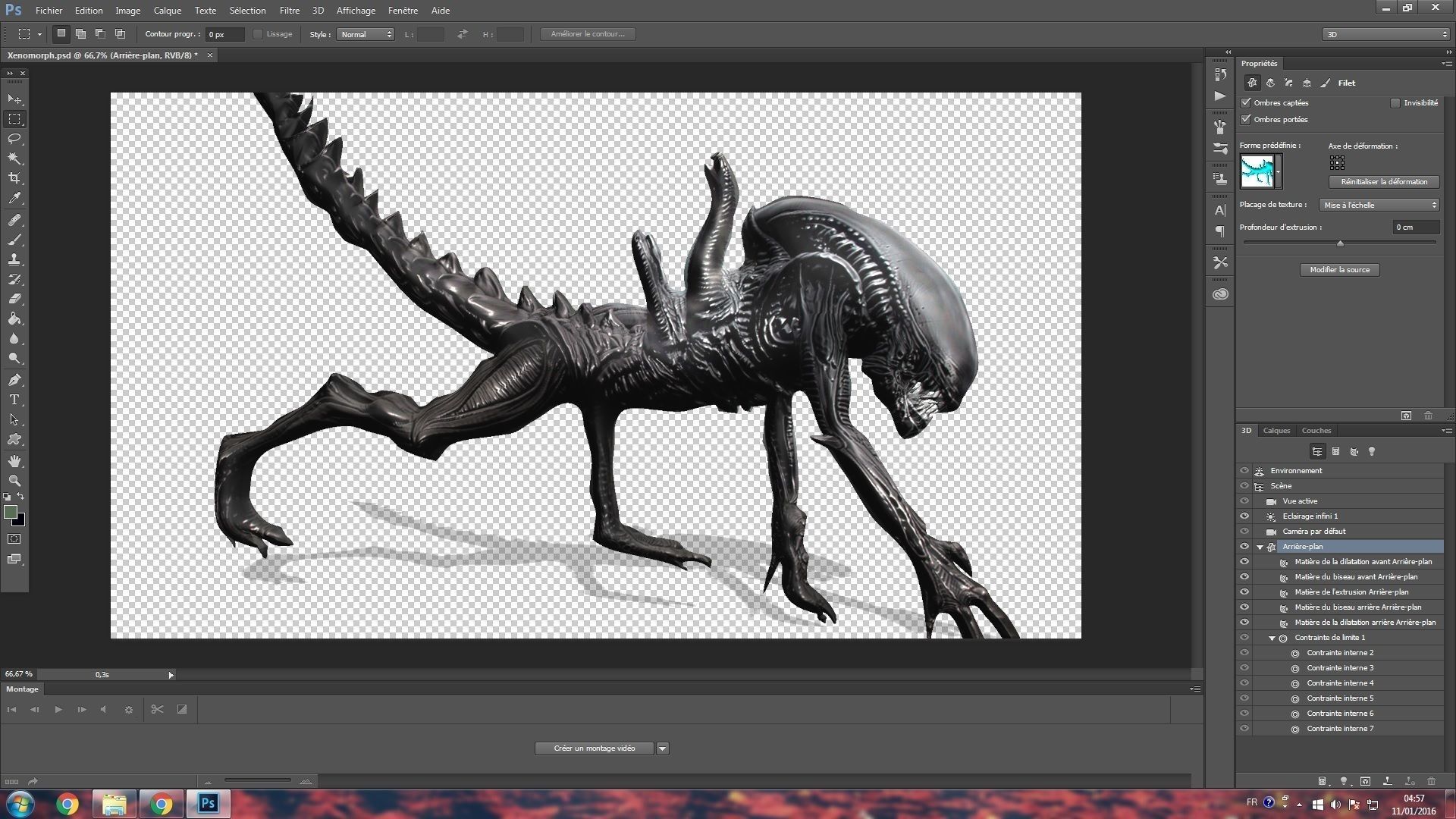
Task: Switch to the Couches tab
Action: [1316, 431]
